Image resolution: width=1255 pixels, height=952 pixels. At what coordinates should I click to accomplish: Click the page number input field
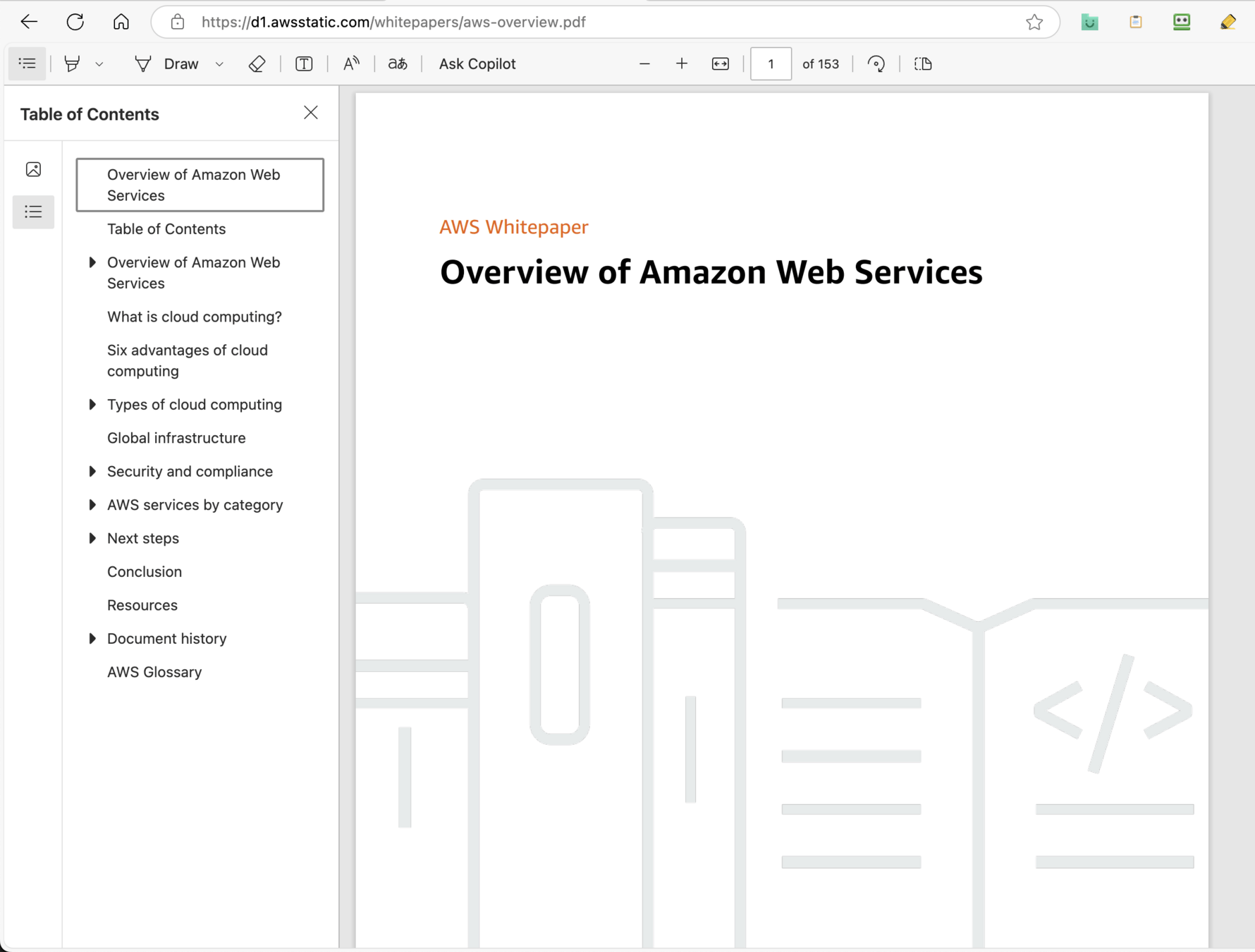pyautogui.click(x=771, y=63)
